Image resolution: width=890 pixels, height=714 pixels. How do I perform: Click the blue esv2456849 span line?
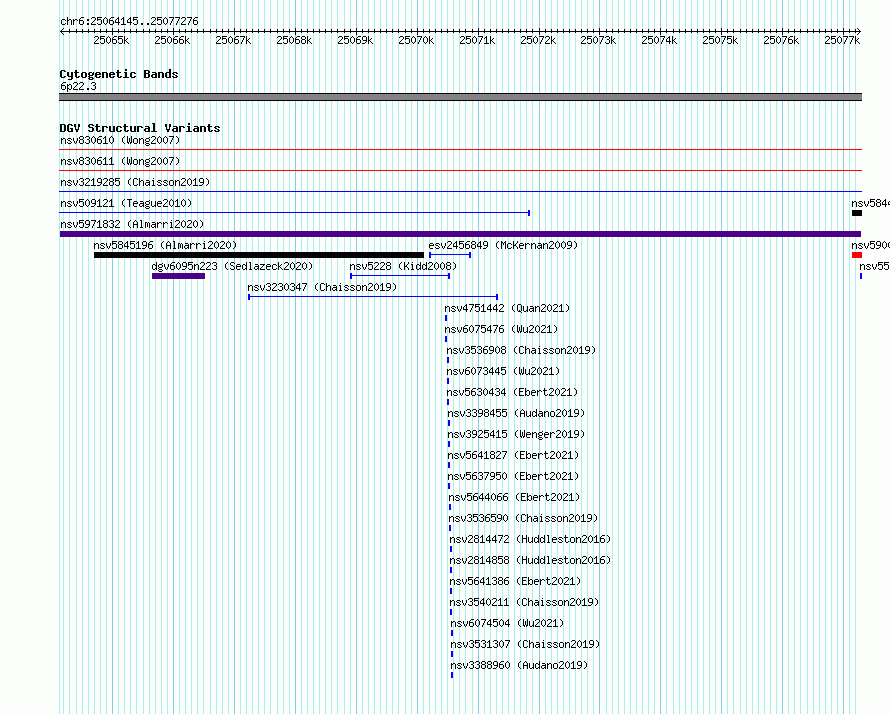(450, 255)
